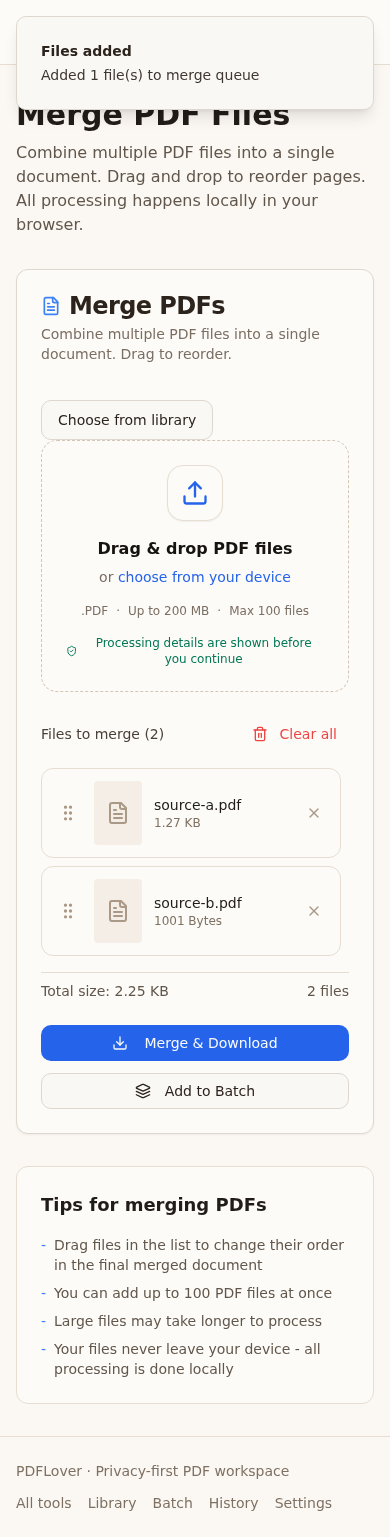Grab the drag handle for source-b.pdf
The width and height of the screenshot is (390, 1537).
(x=68, y=911)
